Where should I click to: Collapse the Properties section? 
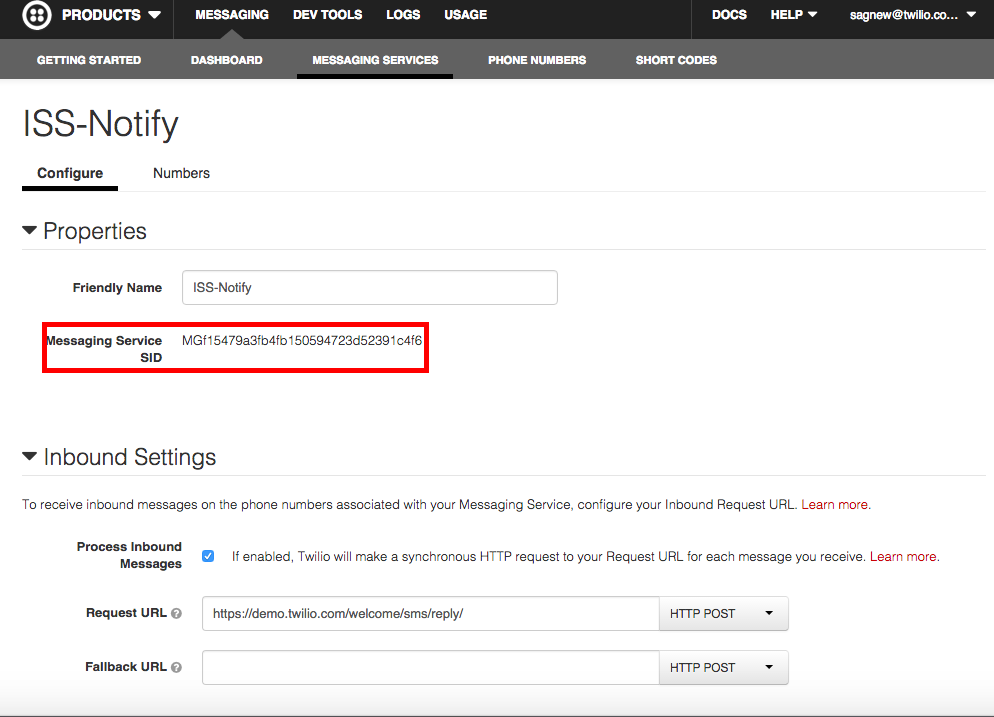(x=31, y=231)
